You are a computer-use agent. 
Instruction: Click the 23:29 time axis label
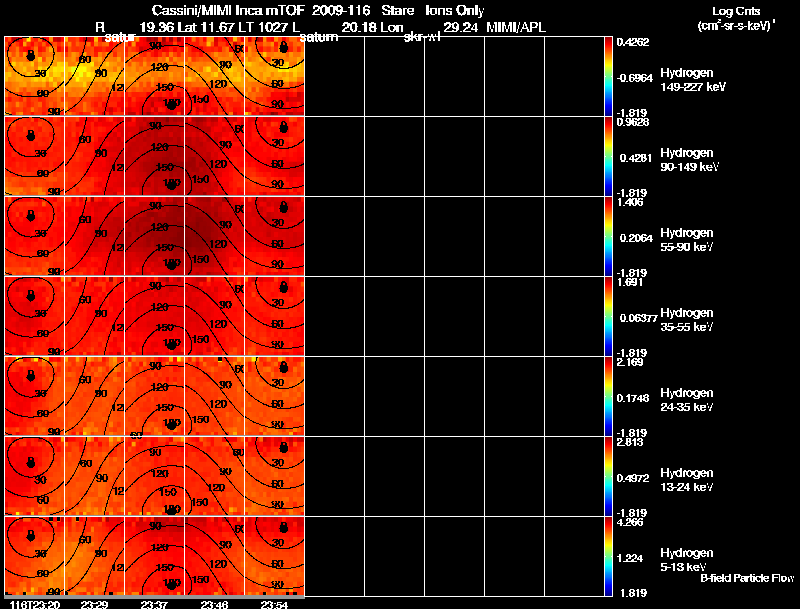tap(94, 604)
